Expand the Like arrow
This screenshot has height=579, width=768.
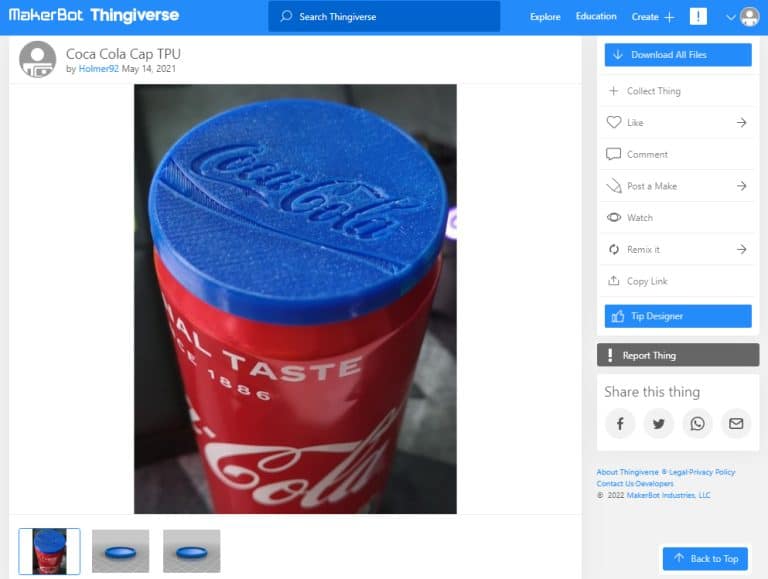(x=742, y=122)
